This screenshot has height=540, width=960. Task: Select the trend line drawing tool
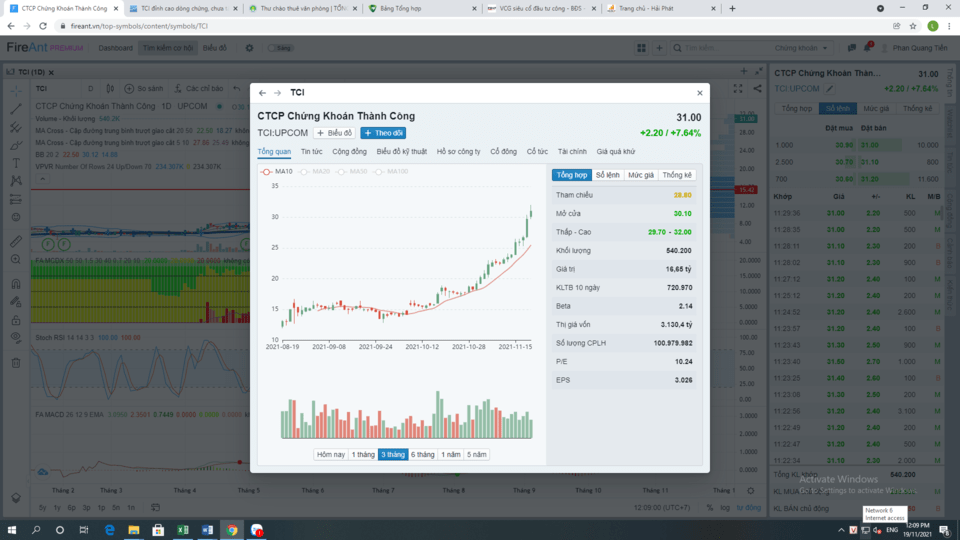click(16, 109)
